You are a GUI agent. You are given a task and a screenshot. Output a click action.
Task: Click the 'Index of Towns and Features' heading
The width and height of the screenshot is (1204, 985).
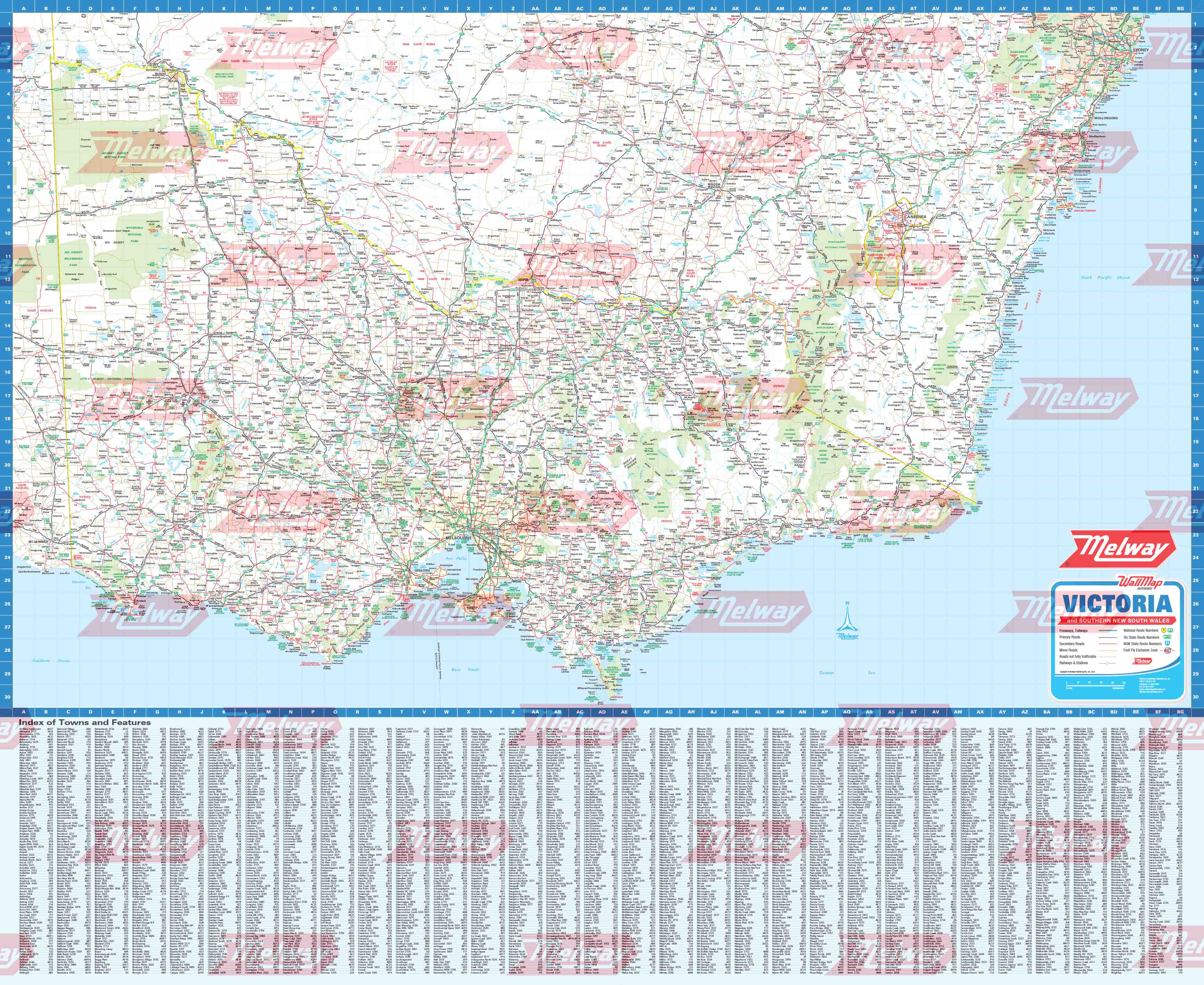[x=84, y=723]
